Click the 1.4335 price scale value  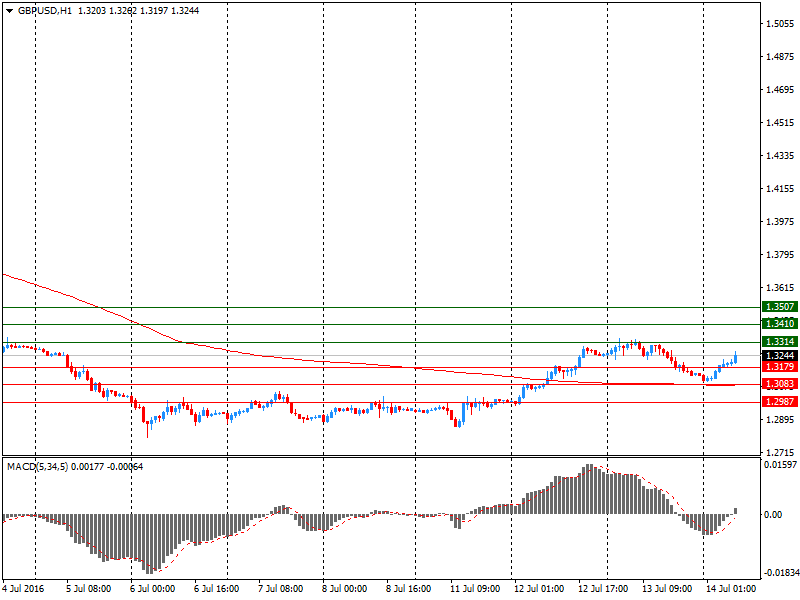(x=780, y=156)
